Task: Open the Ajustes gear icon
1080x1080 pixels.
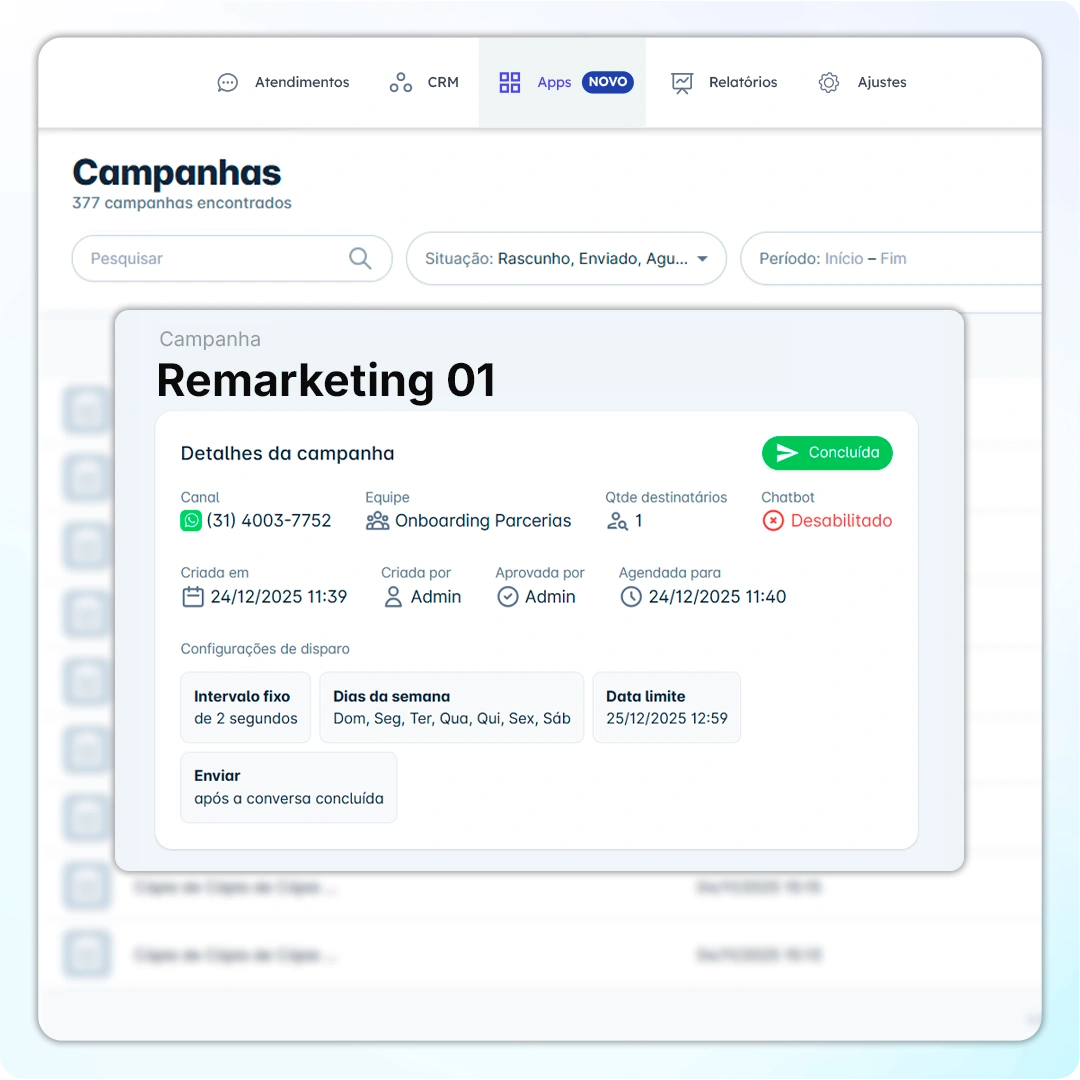Action: click(829, 83)
